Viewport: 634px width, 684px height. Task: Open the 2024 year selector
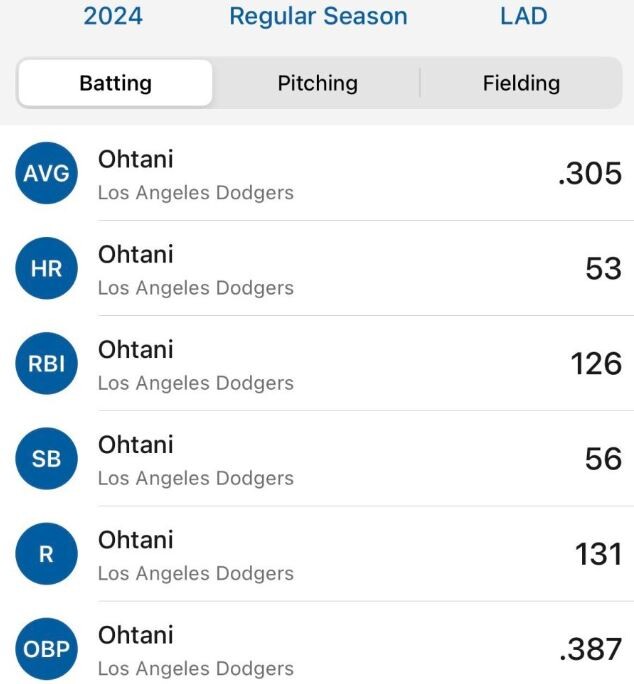(113, 16)
